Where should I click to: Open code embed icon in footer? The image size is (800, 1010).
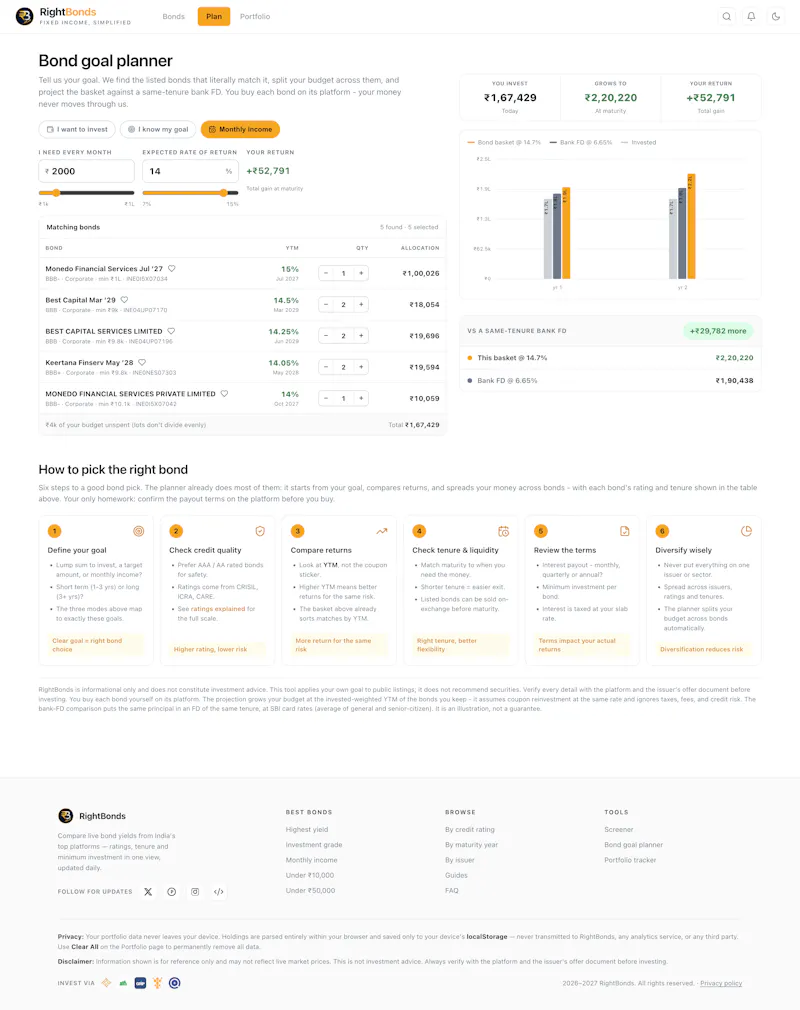tap(219, 892)
